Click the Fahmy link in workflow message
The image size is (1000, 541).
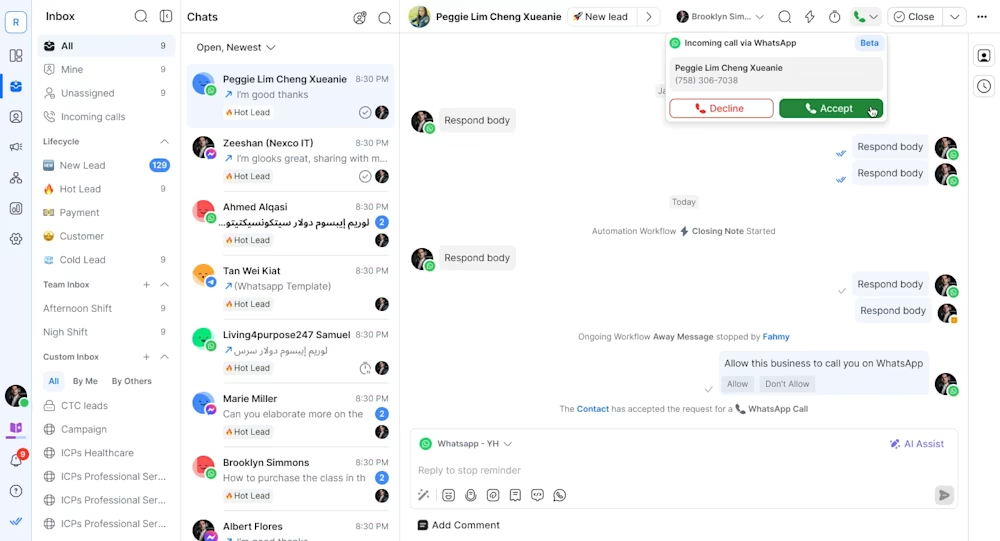[776, 337]
